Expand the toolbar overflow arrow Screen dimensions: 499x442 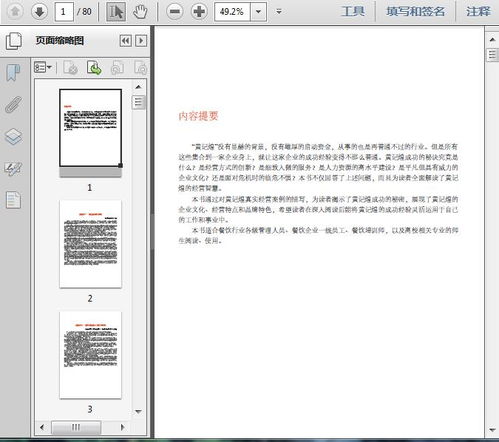coord(279,12)
